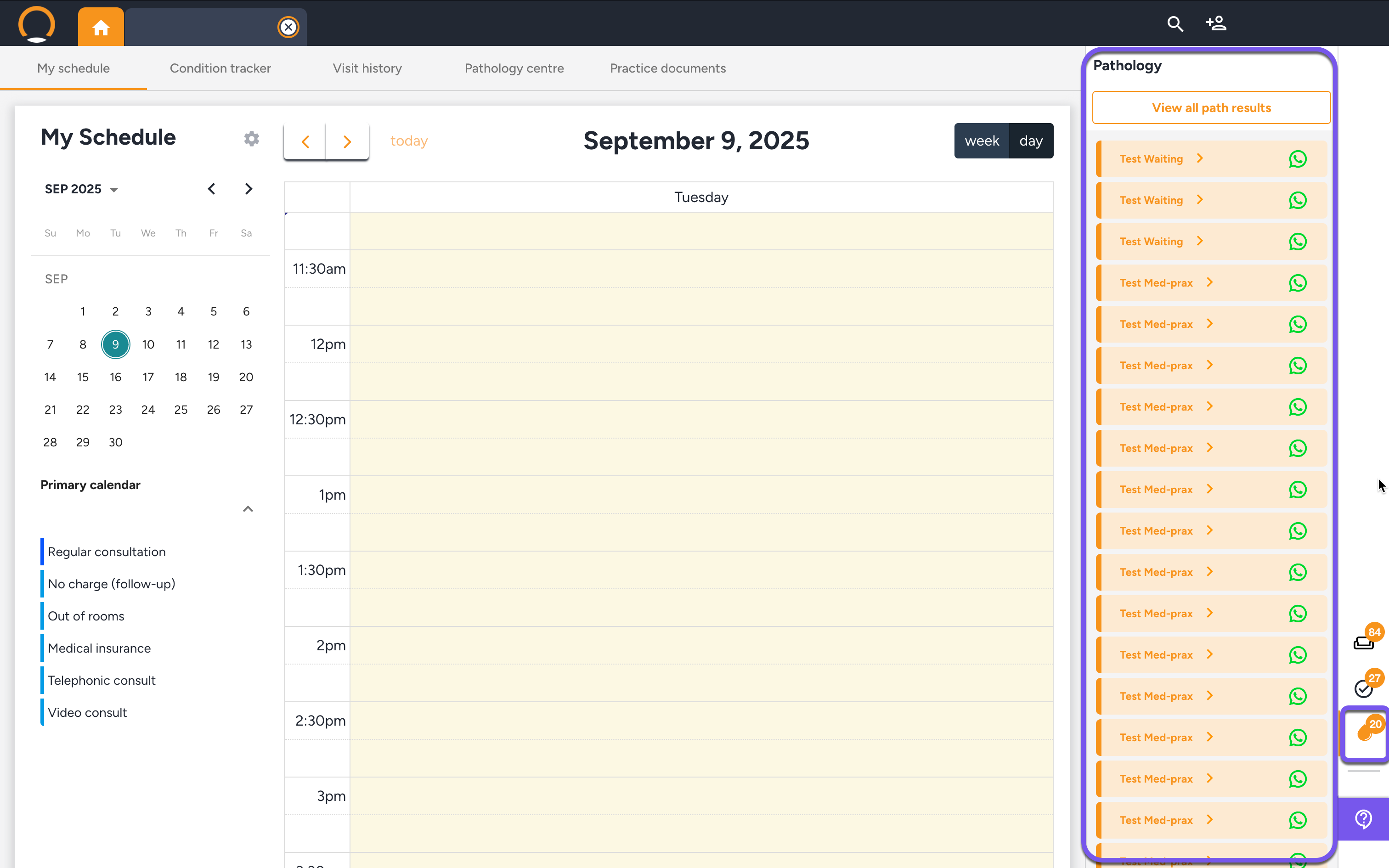Open the Condition tracker tab
The width and height of the screenshot is (1389, 868).
220,68
